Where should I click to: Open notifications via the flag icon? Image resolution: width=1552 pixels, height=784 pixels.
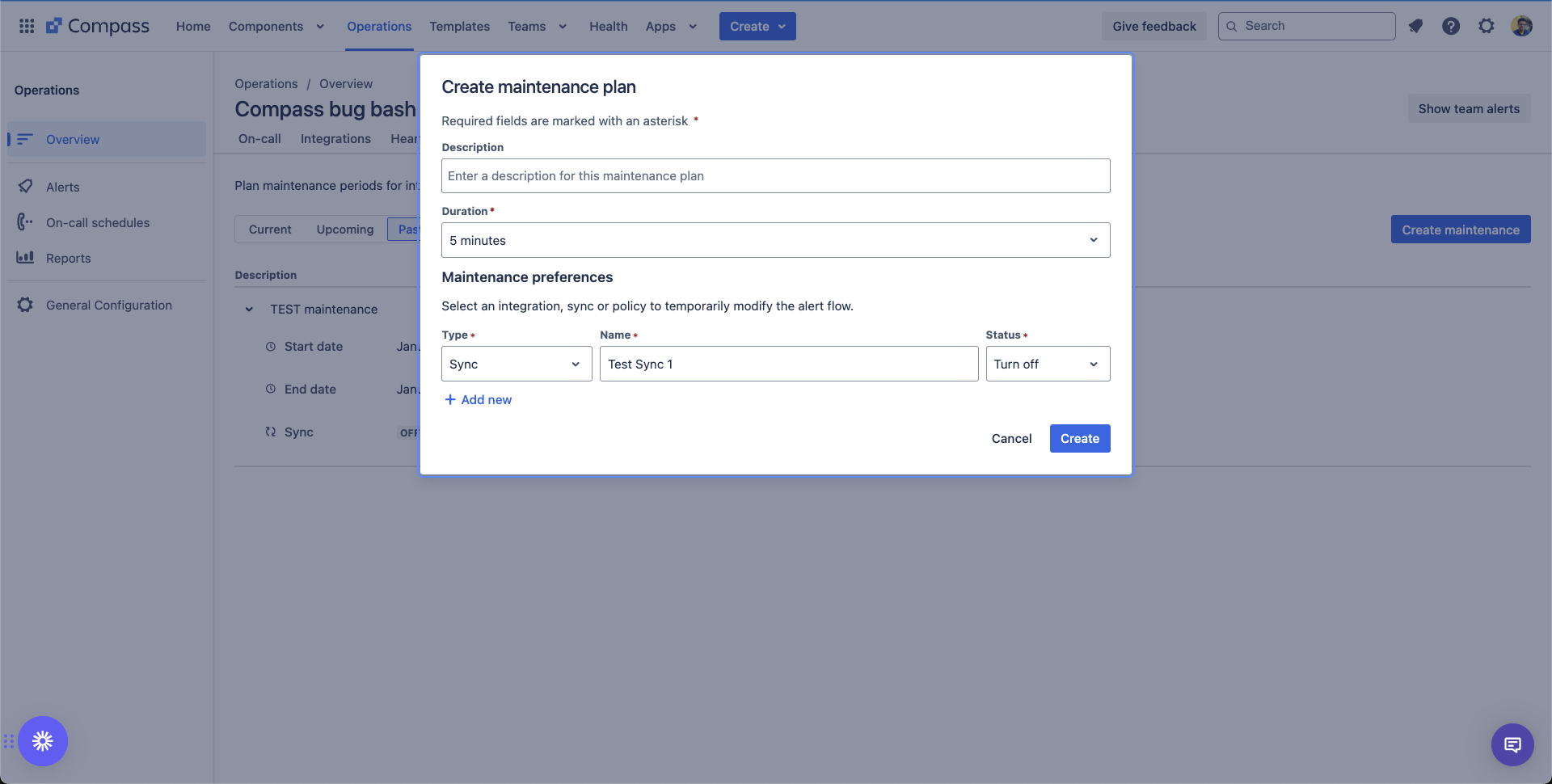click(1415, 26)
